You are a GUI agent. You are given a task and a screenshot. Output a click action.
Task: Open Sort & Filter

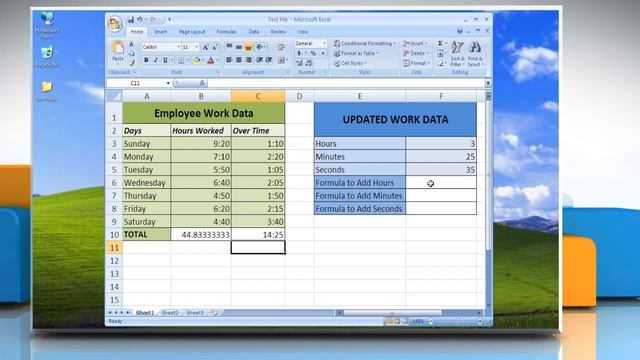[x=457, y=54]
